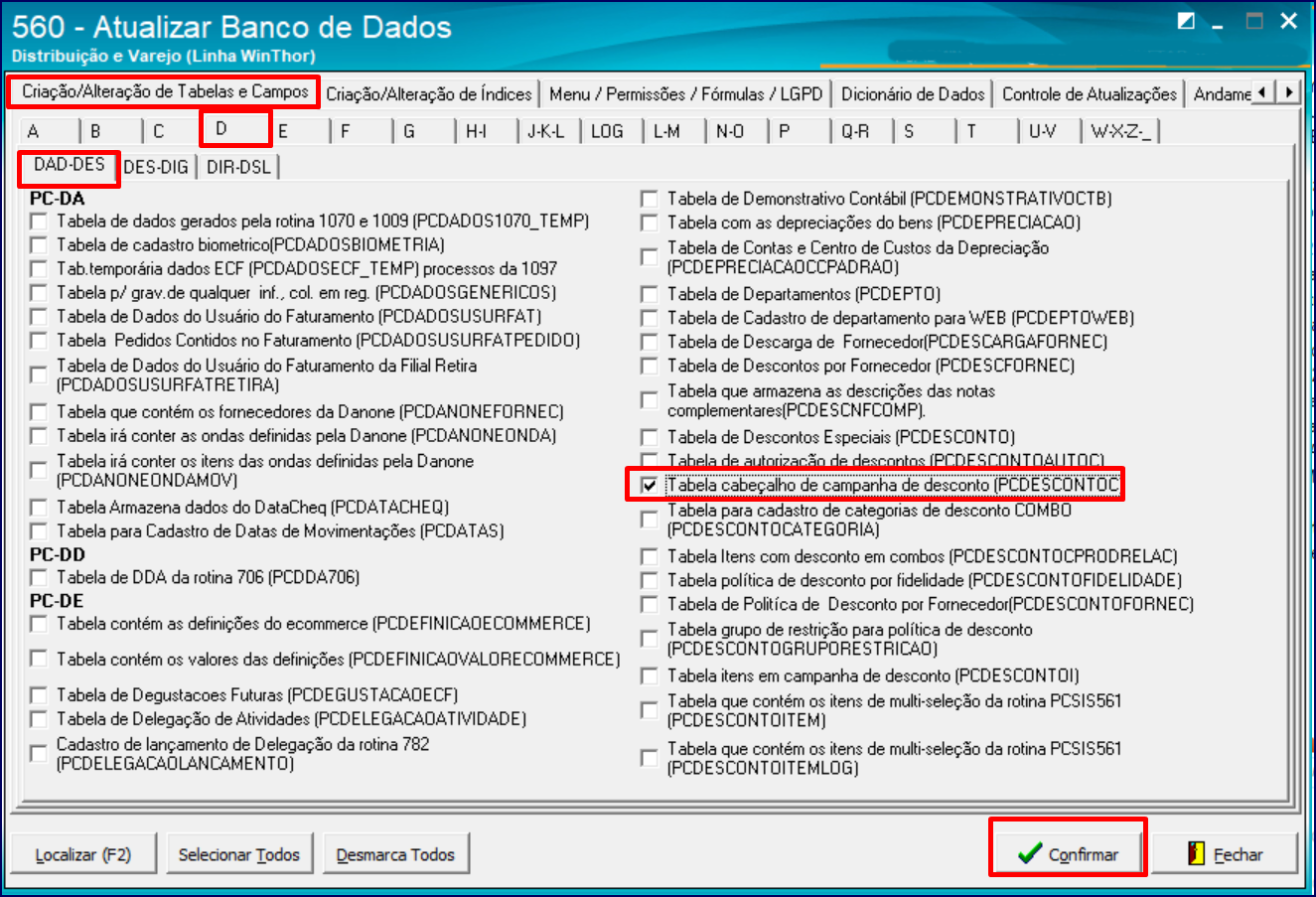The height and width of the screenshot is (897, 1316).
Task: Select the N-O letter tab
Action: (738, 131)
